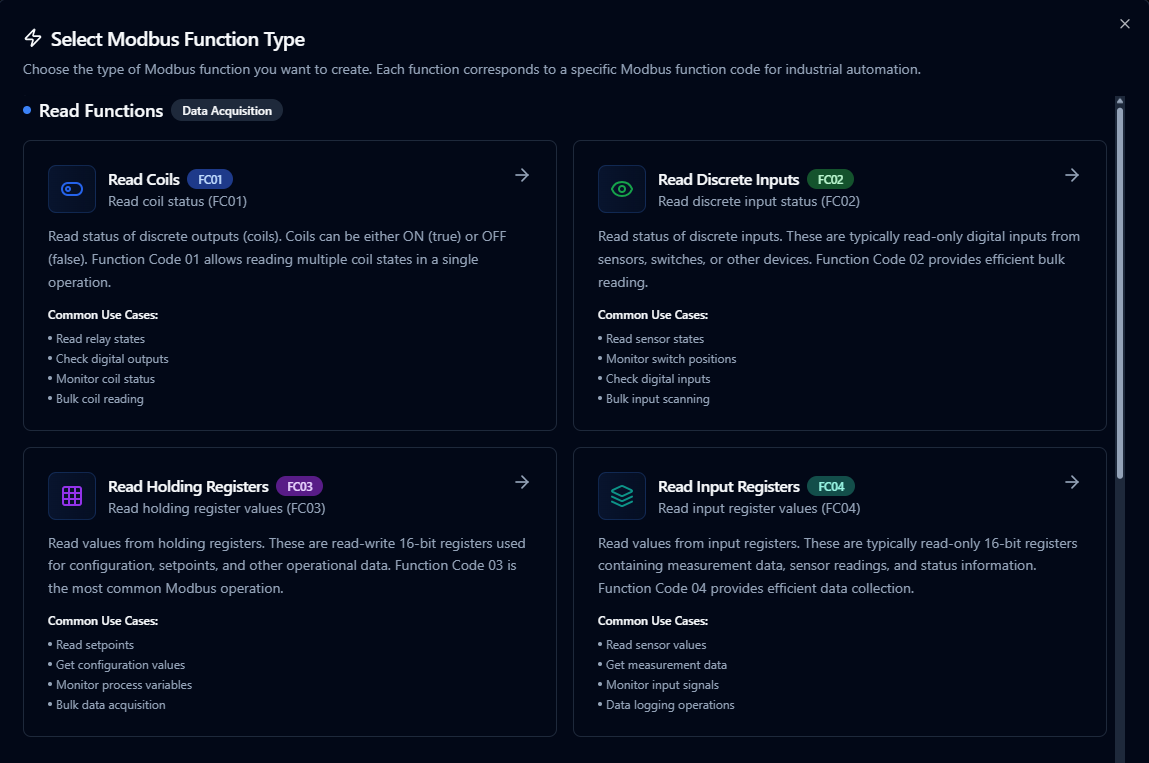
Task: Click the arrow on Read Discrete Inputs card
Action: click(1072, 175)
